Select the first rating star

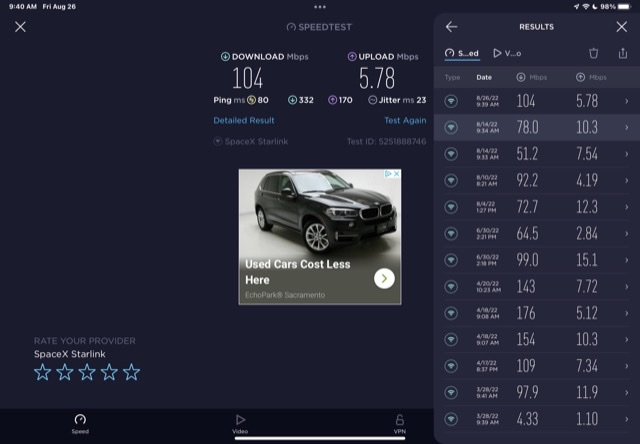tap(43, 373)
